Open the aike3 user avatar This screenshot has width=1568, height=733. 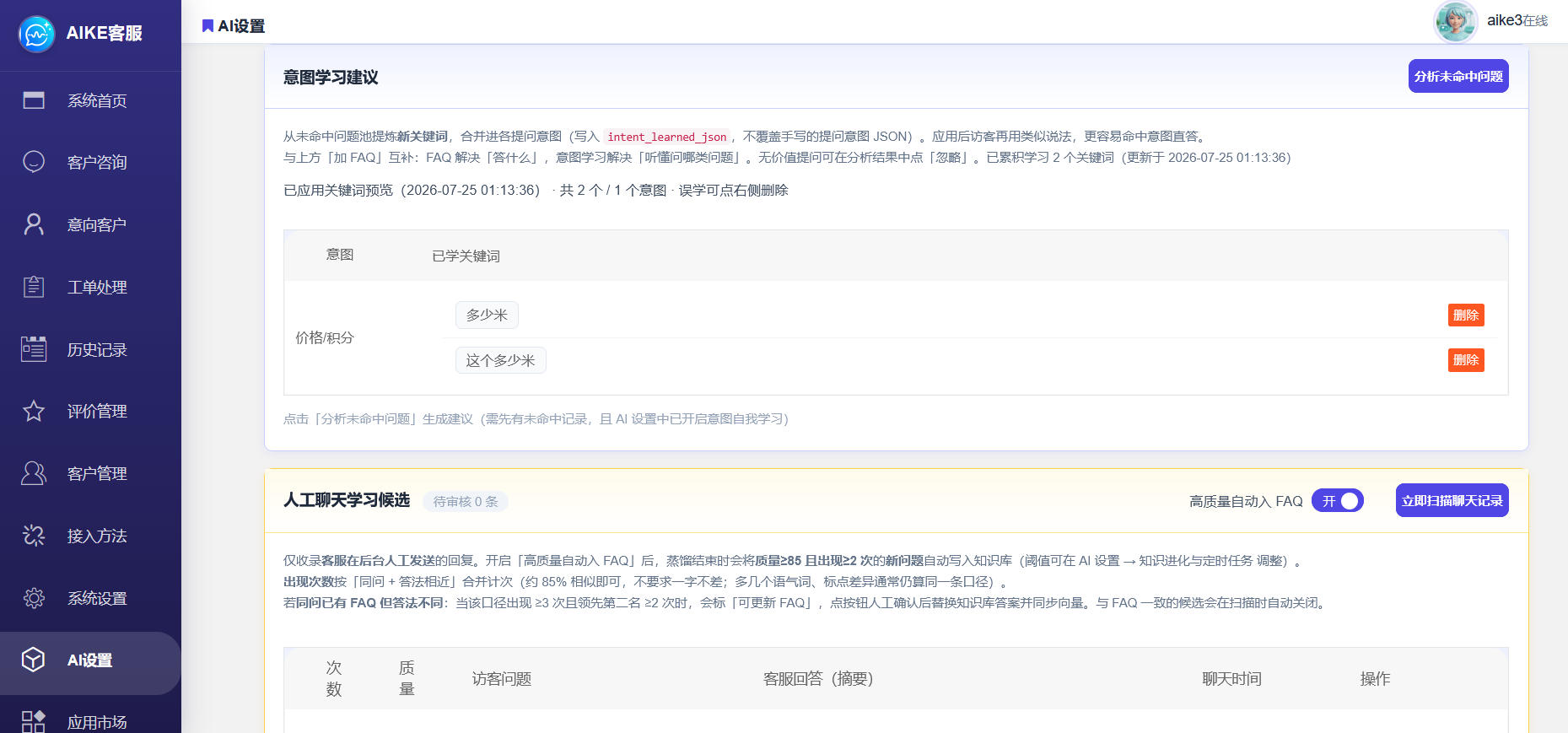tap(1455, 21)
